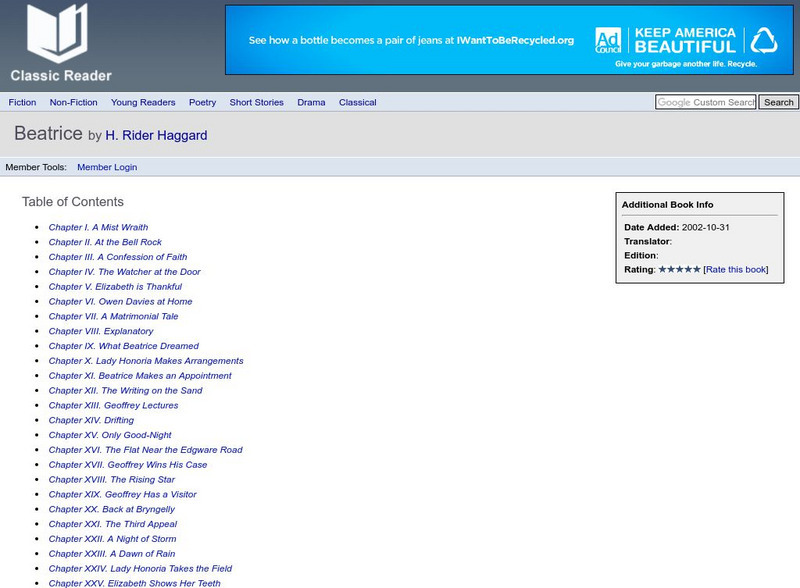
Task: Open Chapter XVIII. The Rising Star
Action: [x=112, y=479]
